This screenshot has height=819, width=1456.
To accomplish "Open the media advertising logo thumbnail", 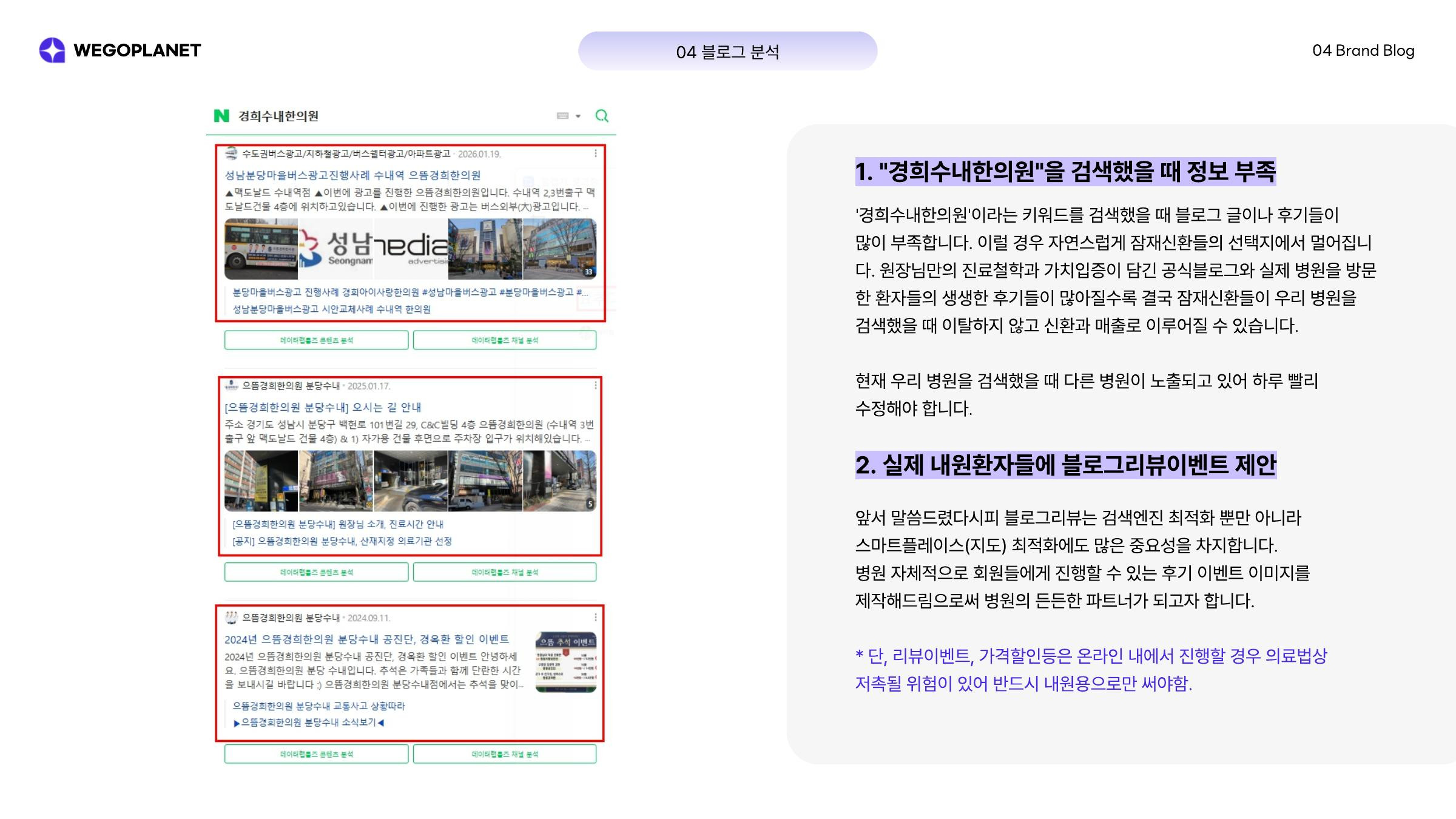I will click(411, 249).
